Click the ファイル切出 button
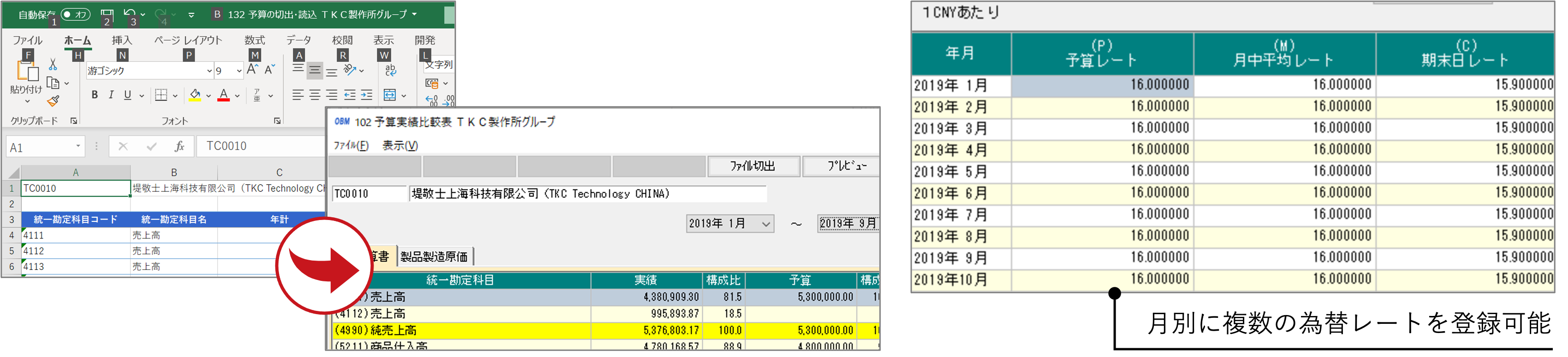Image resolution: width=1568 pixels, height=357 pixels. pos(754,167)
